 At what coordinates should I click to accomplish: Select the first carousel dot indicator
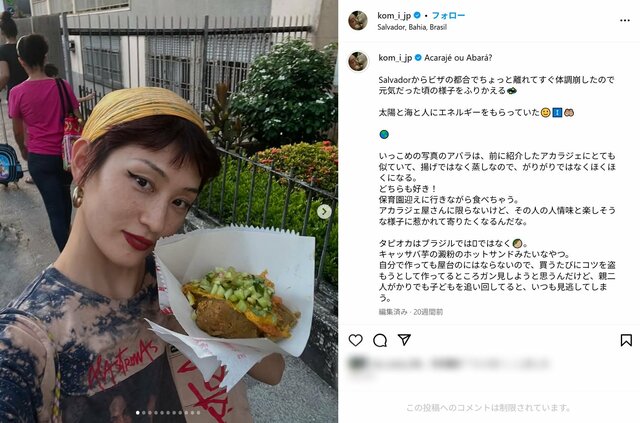[138, 413]
